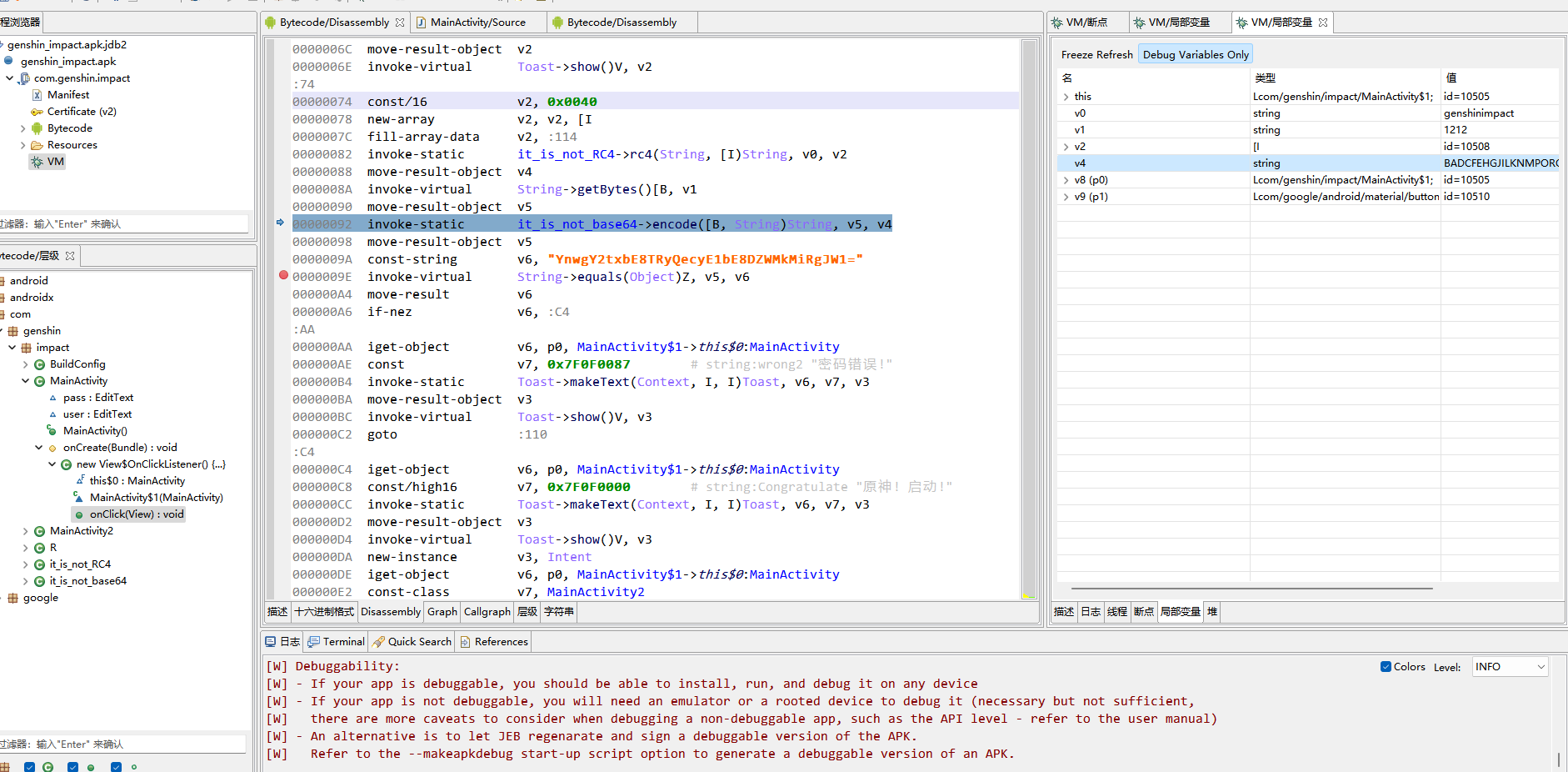Click the VM/断点 tab bug icon
The image size is (1568, 772).
click(1056, 23)
